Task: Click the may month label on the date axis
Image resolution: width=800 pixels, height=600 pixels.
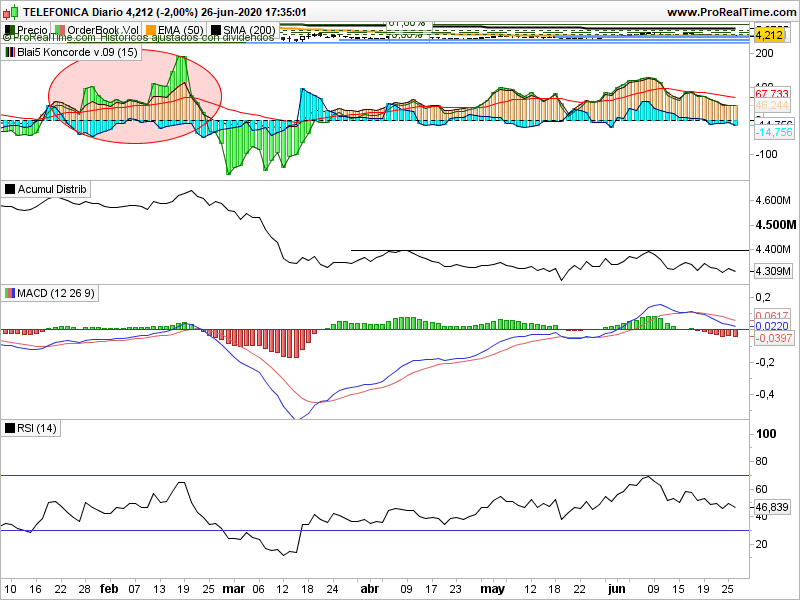Action: click(x=493, y=589)
